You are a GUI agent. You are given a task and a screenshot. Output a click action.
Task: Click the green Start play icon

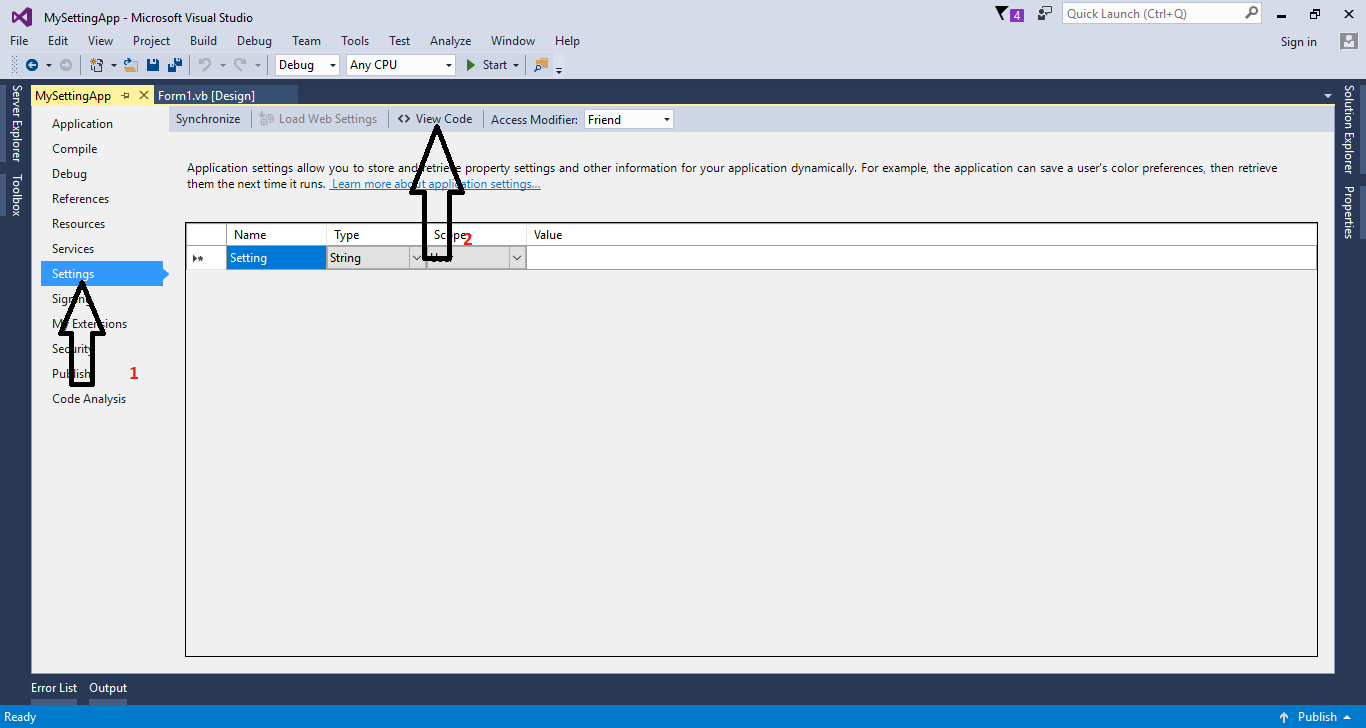(x=472, y=65)
